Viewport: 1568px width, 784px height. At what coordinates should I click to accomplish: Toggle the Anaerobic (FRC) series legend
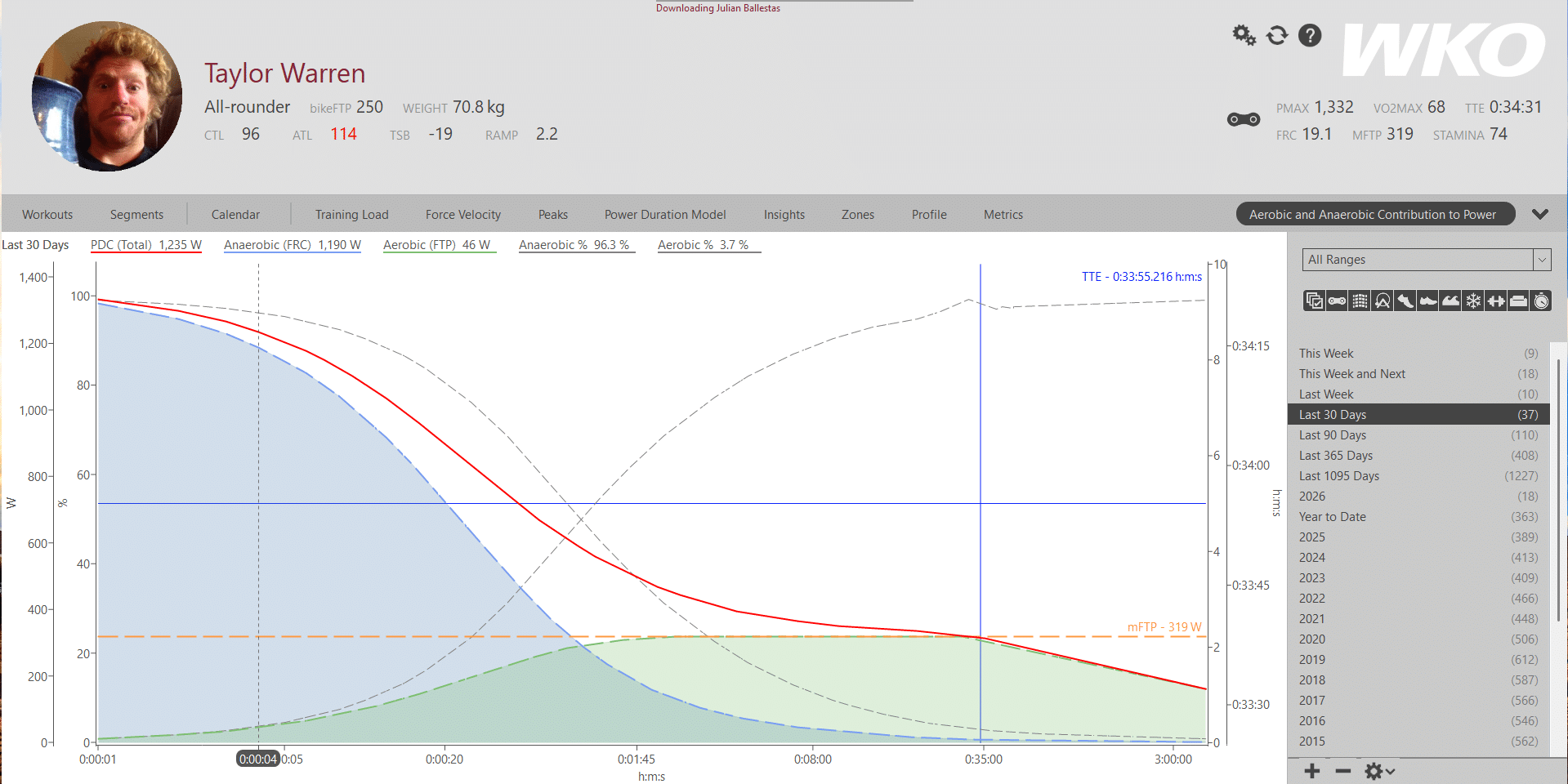pyautogui.click(x=292, y=245)
